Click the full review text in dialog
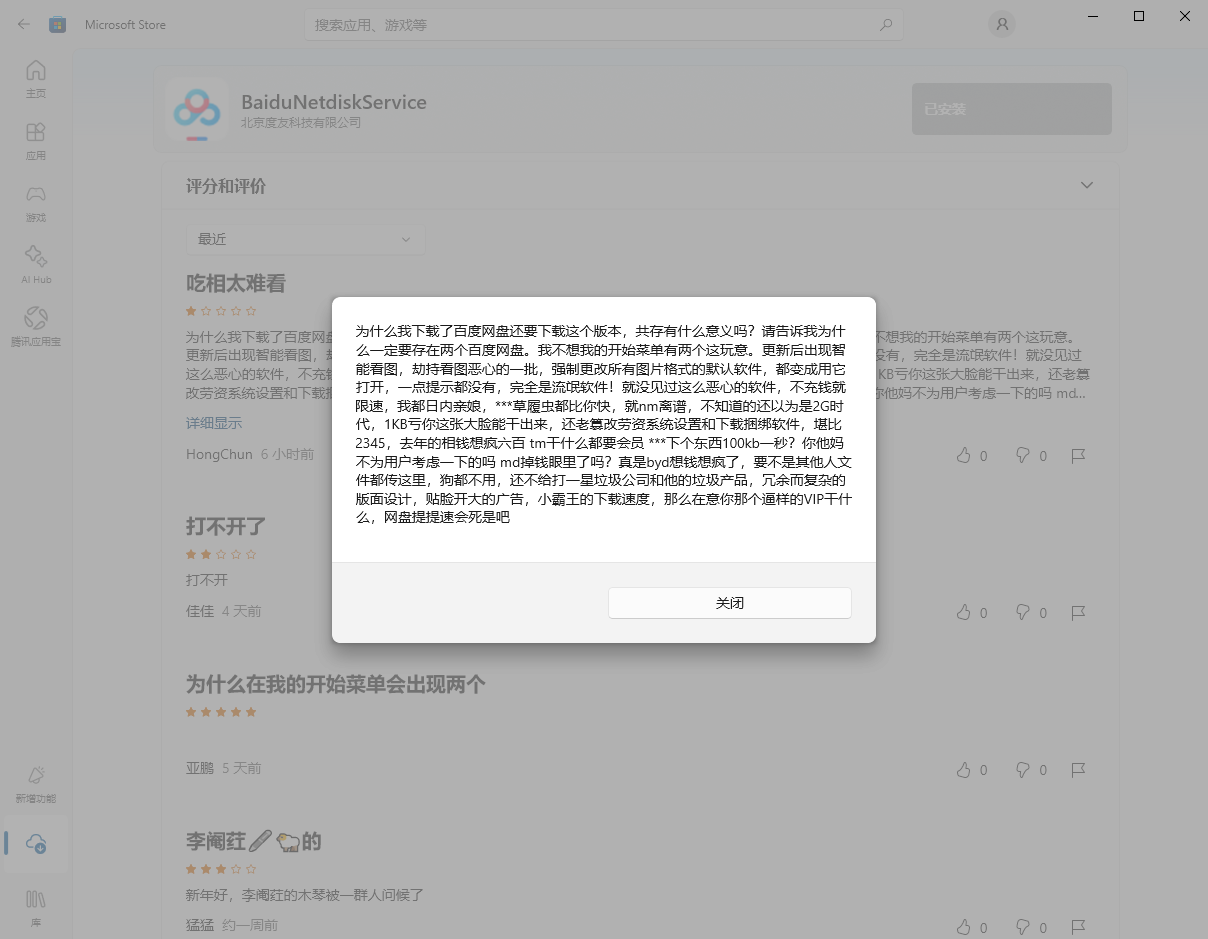 click(604, 424)
